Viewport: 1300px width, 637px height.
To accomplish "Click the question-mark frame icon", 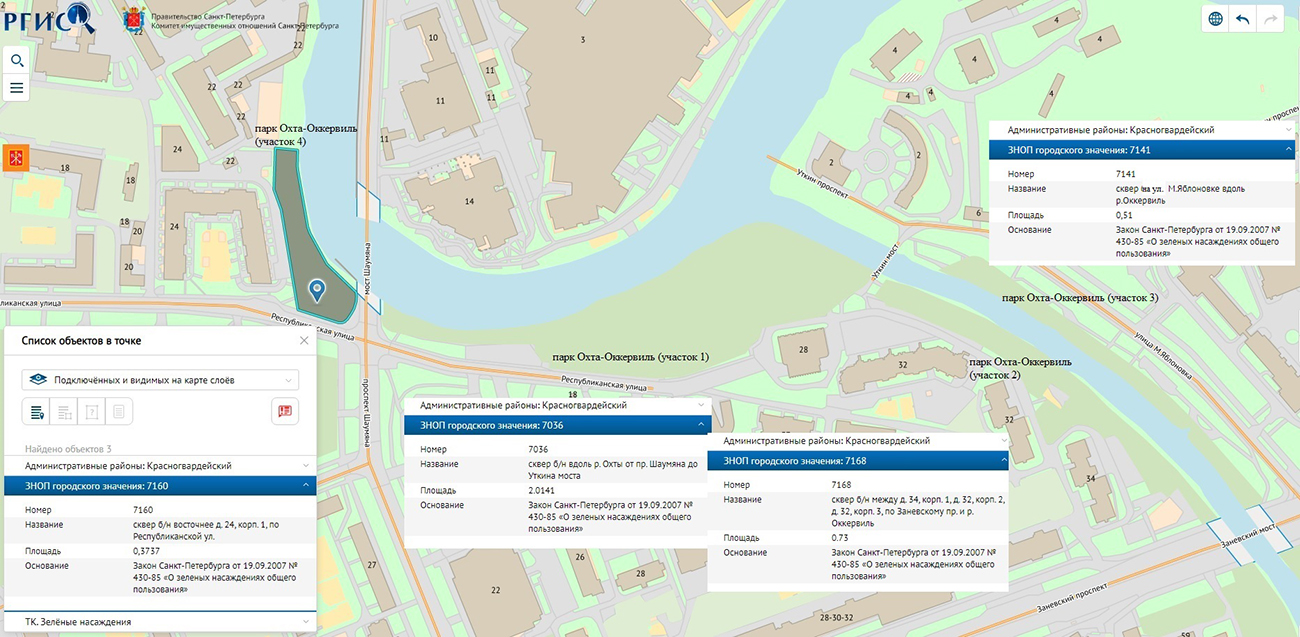I will (x=92, y=411).
